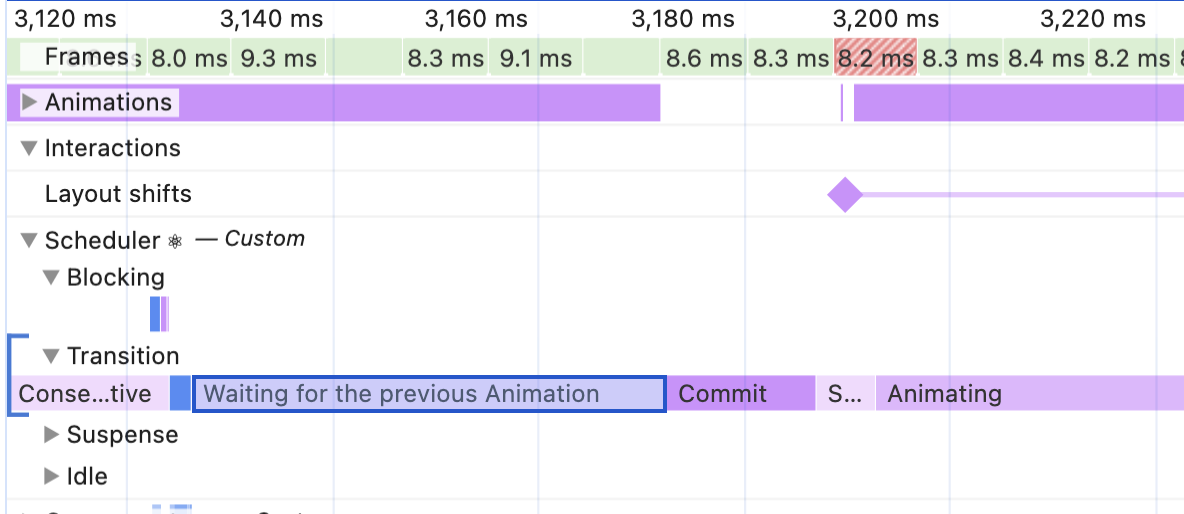Select the layout shift diamond marker
Screen dimensions: 1184x514
click(845, 194)
